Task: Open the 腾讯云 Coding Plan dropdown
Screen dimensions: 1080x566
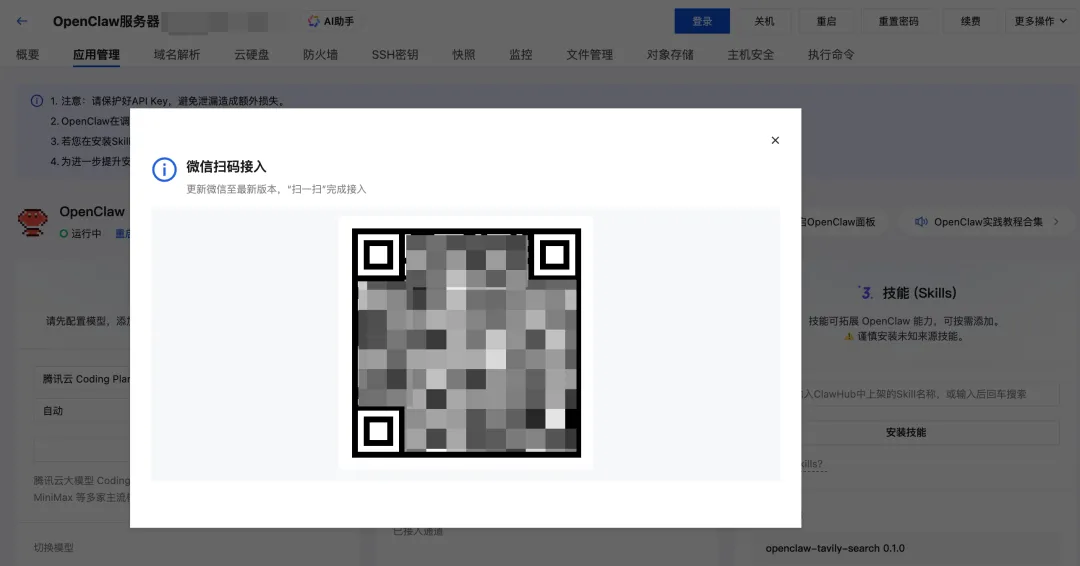Action: 83,379
